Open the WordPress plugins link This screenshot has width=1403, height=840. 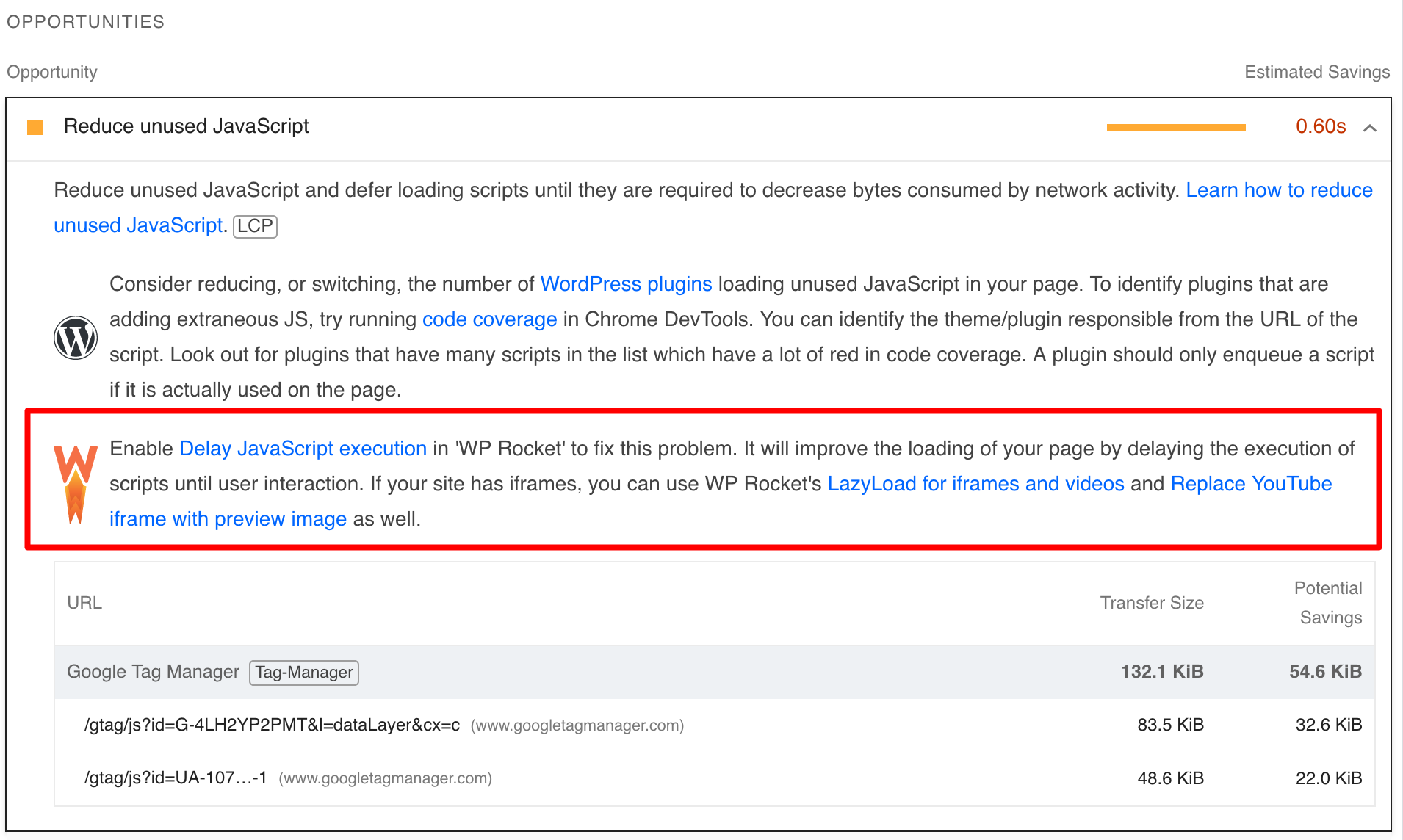(626, 284)
